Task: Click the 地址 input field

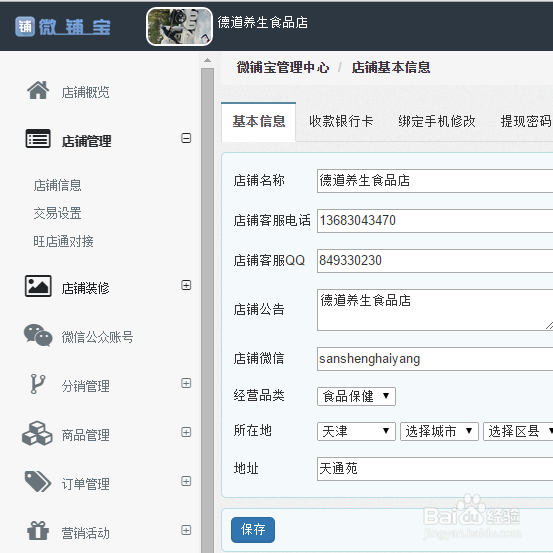Action: tap(435, 469)
